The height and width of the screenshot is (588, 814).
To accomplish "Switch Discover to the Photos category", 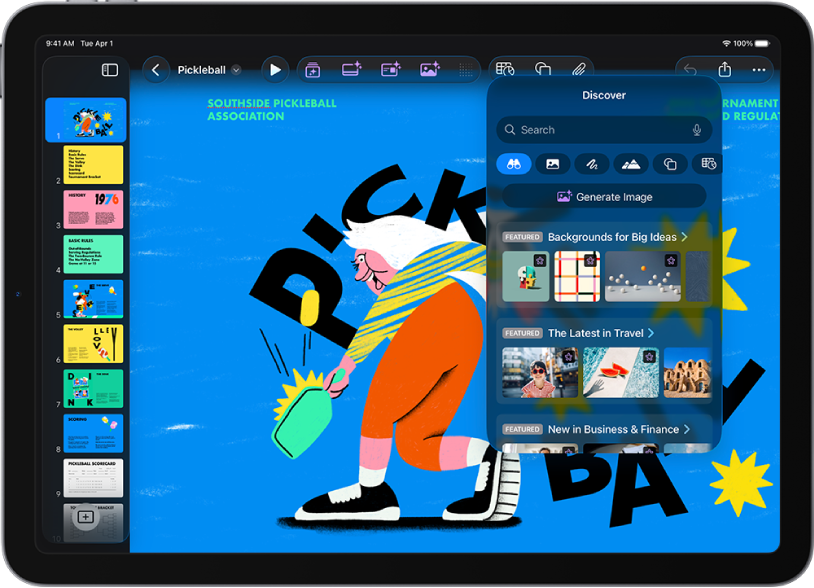I will [552, 163].
